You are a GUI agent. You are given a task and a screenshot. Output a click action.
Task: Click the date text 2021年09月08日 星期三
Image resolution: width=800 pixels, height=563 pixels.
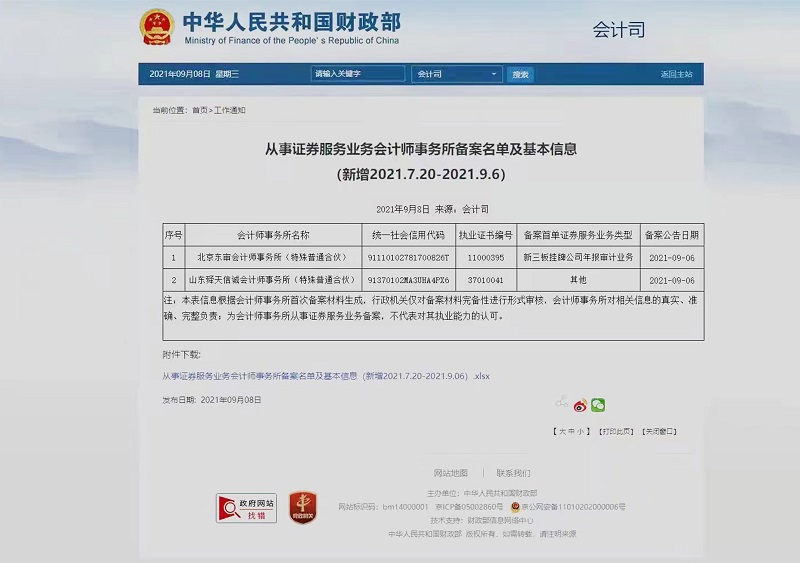tap(194, 74)
